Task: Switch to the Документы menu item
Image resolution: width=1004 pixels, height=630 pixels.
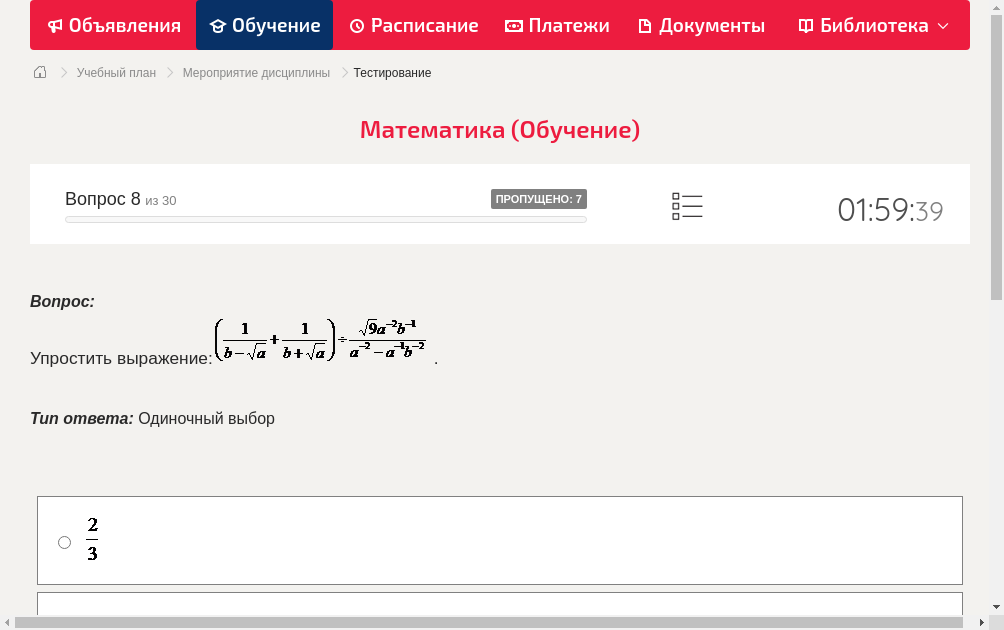Action: 701,25
